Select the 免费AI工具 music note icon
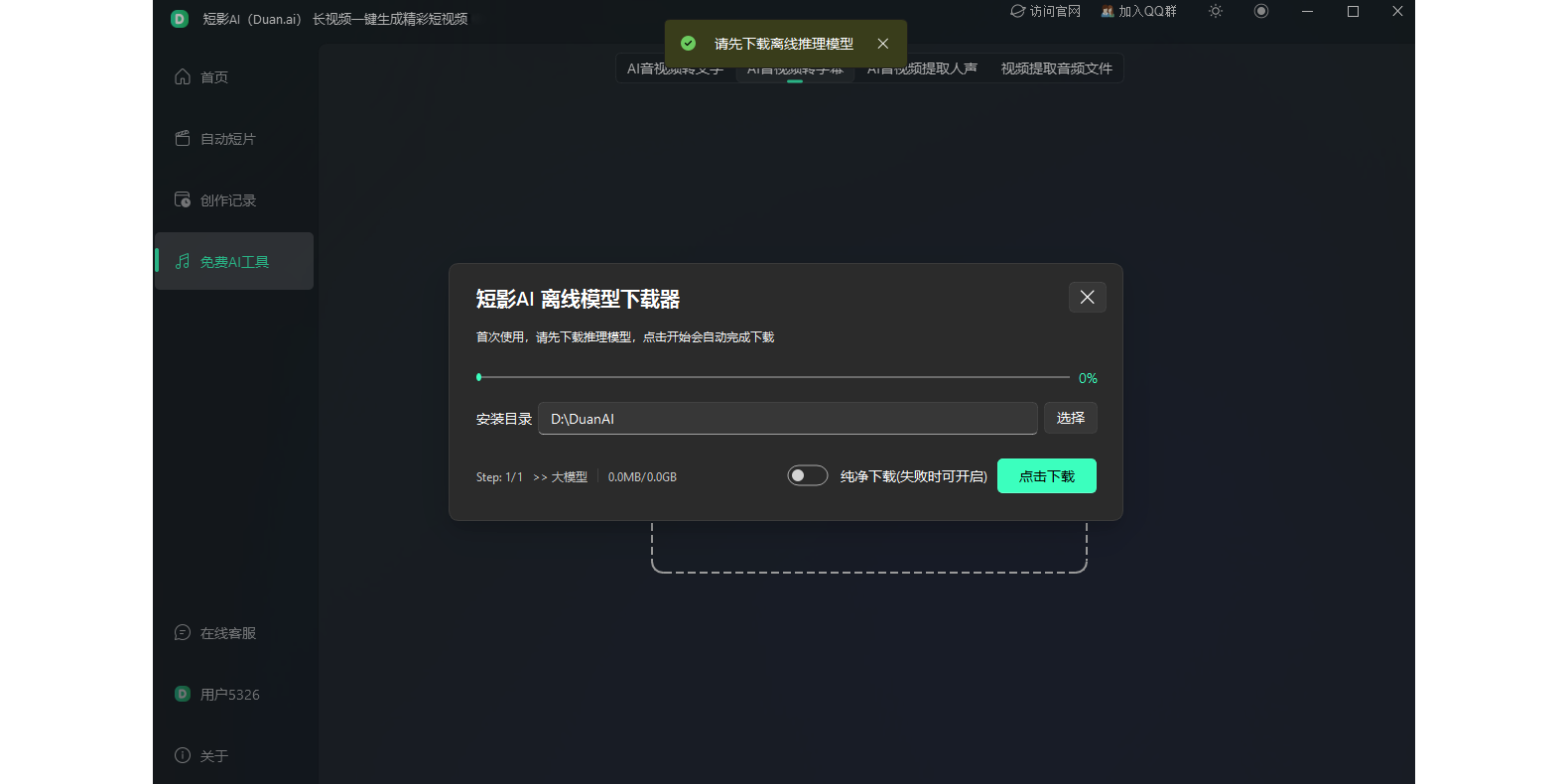The width and height of the screenshot is (1568, 784). (x=183, y=261)
